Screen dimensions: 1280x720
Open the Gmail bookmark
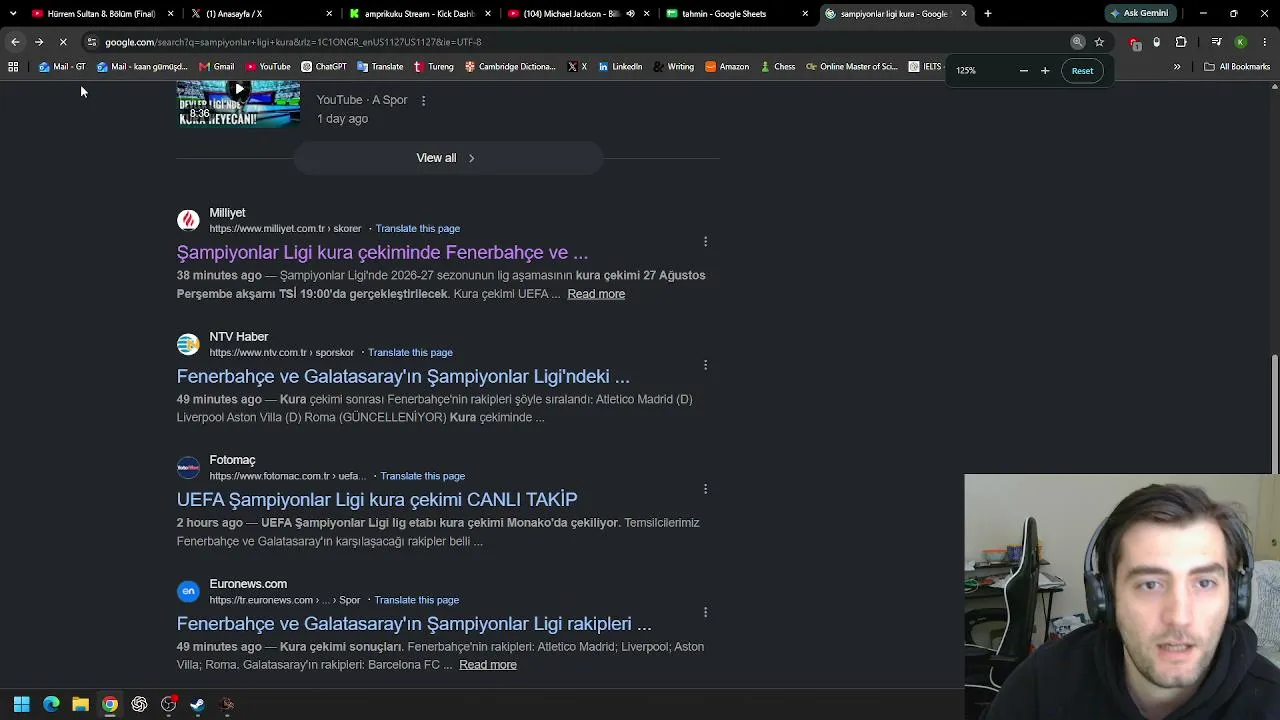(x=216, y=67)
